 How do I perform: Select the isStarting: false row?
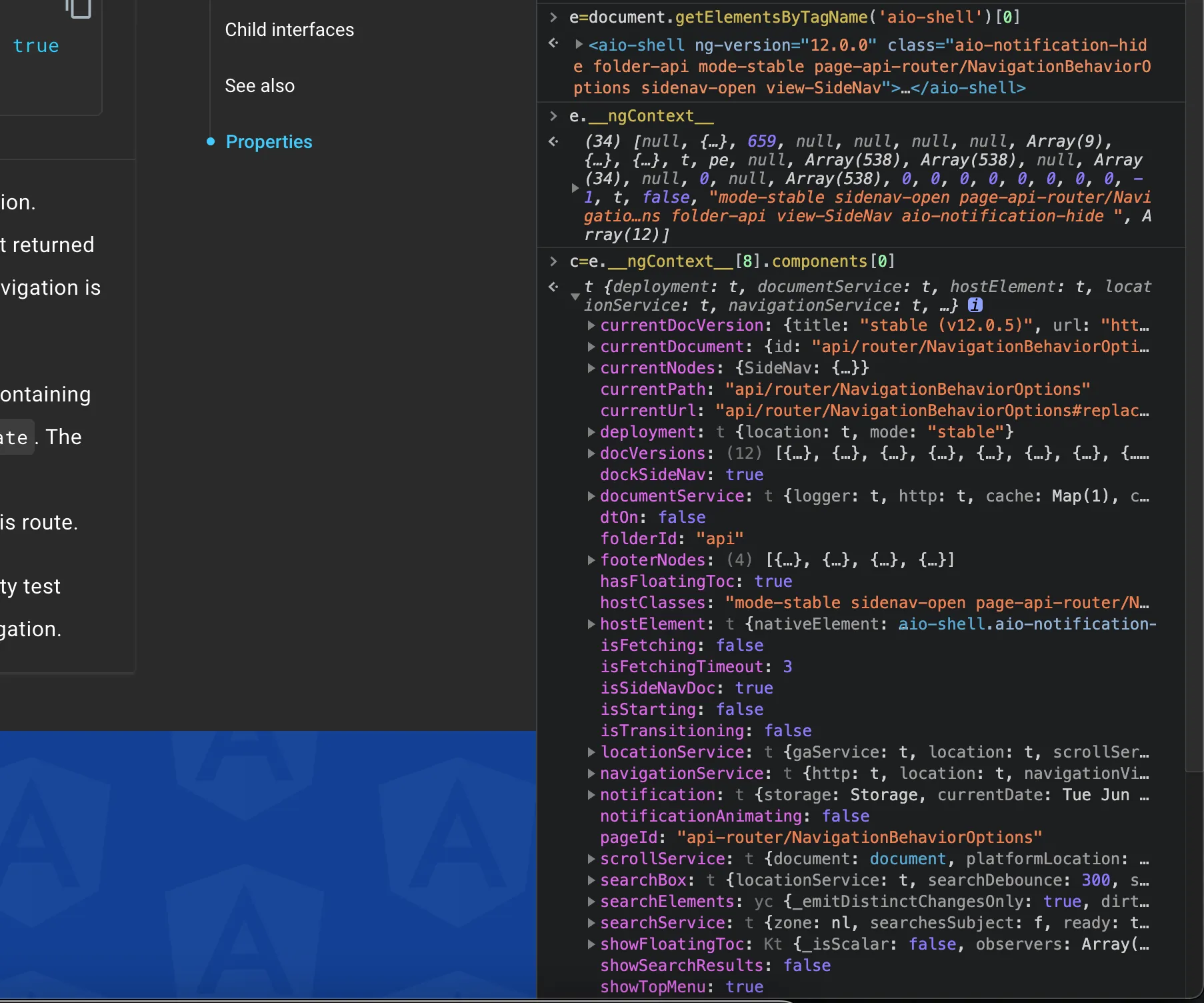point(682,710)
